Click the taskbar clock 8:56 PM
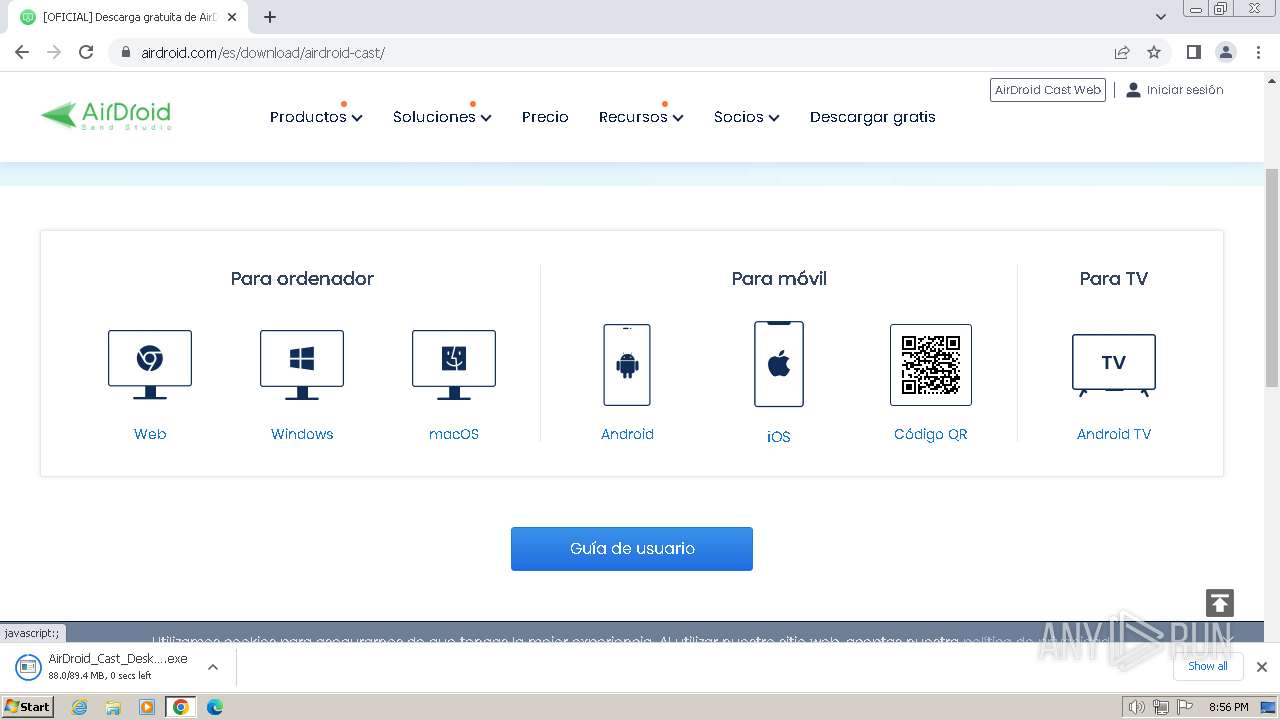Viewport: 1280px width, 720px height. click(1228, 707)
